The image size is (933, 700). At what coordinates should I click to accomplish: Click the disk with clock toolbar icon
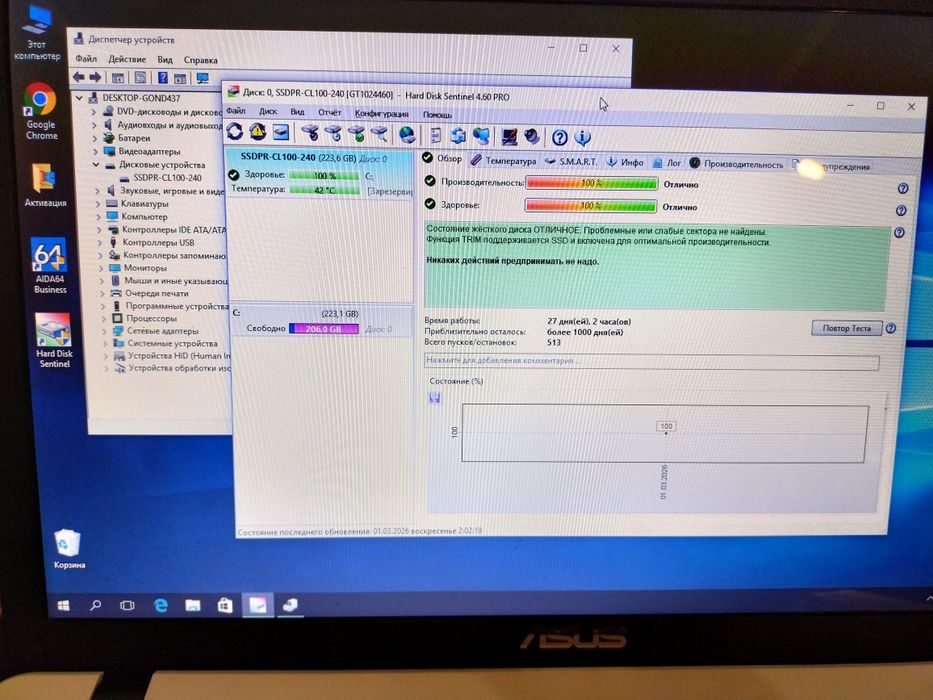(333, 133)
